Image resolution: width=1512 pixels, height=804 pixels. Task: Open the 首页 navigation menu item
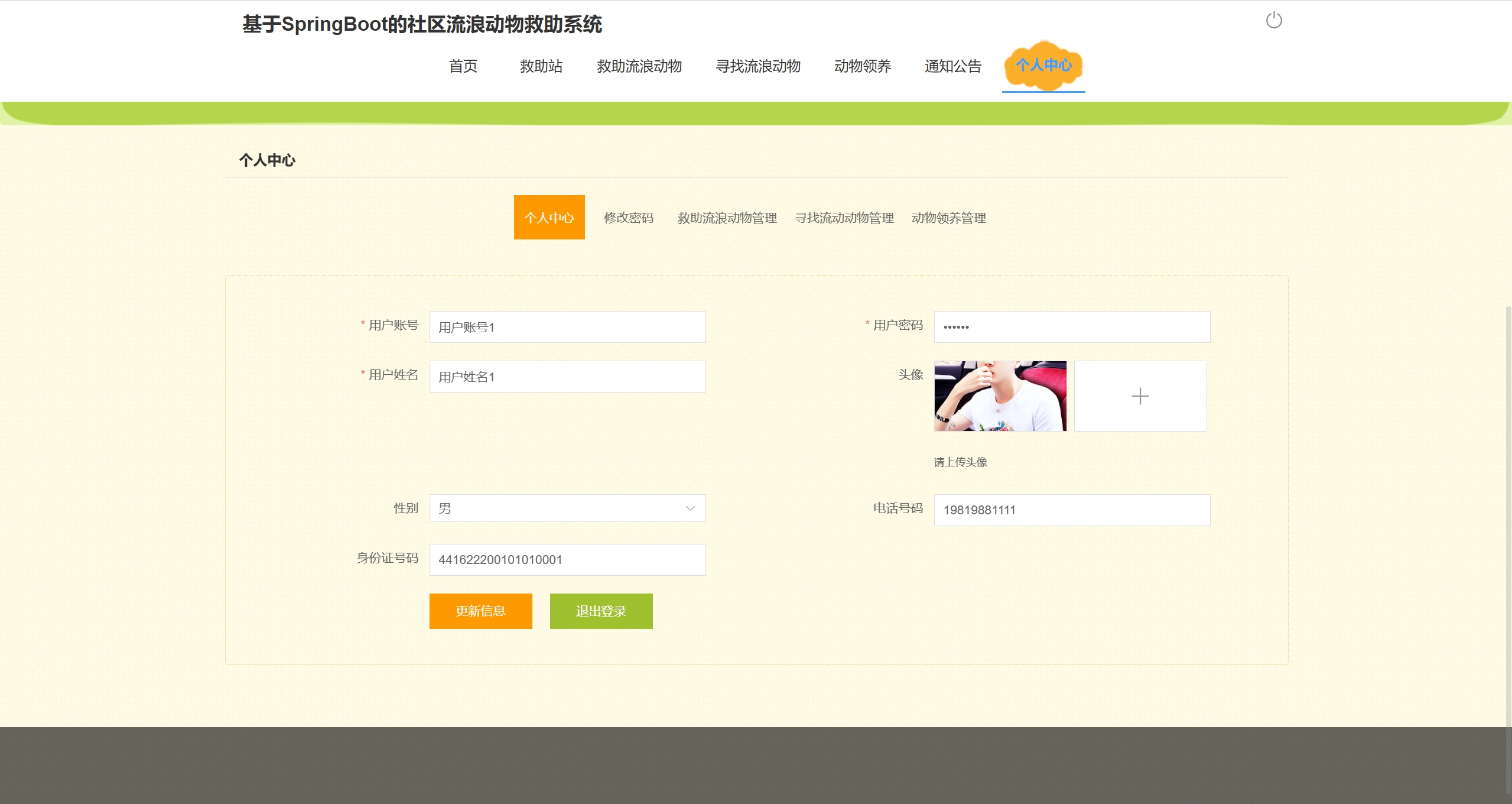click(x=463, y=66)
